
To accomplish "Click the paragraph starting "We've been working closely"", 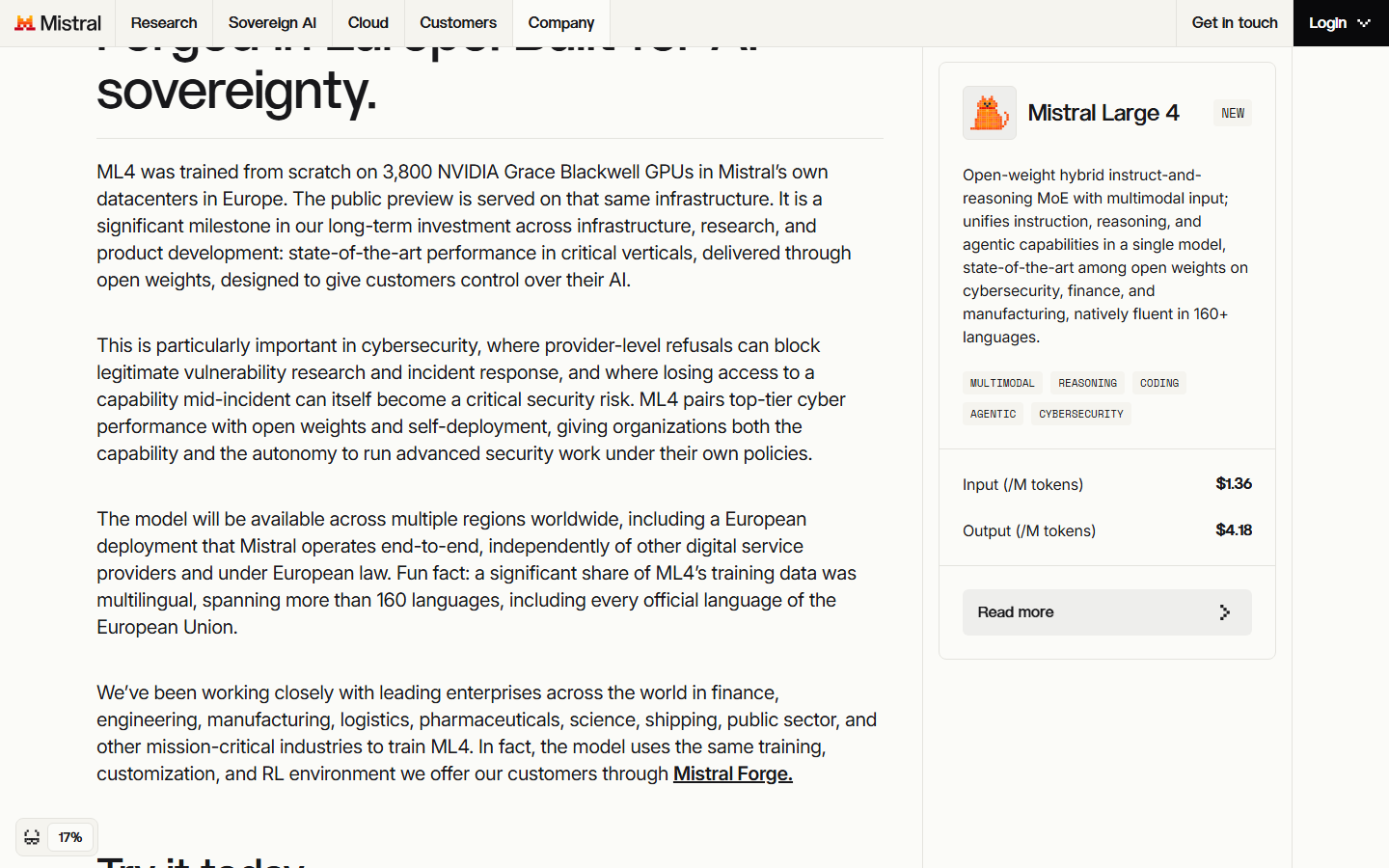I will (x=490, y=733).
